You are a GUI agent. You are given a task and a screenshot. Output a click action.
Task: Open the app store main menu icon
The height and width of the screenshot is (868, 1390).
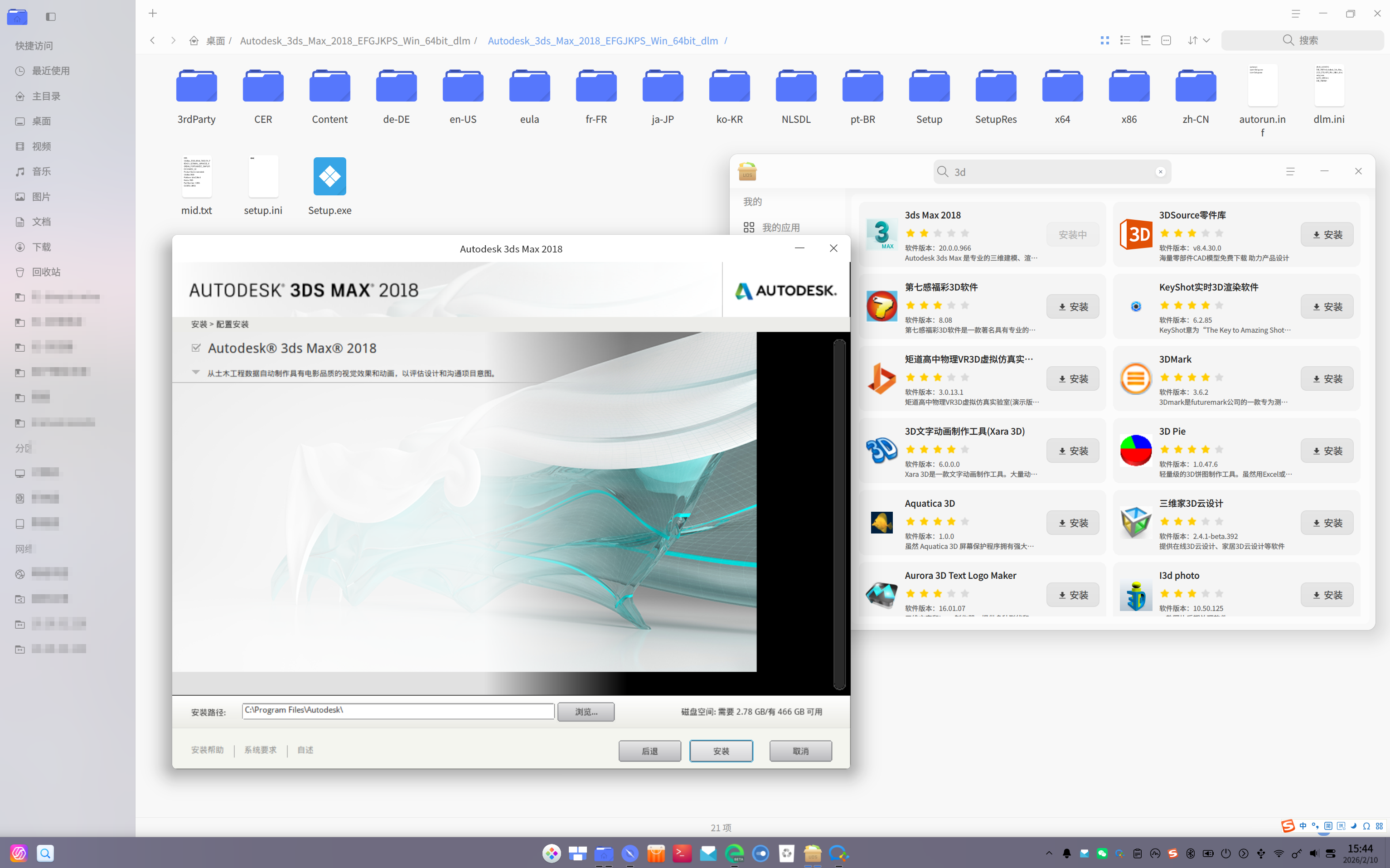(x=1290, y=171)
